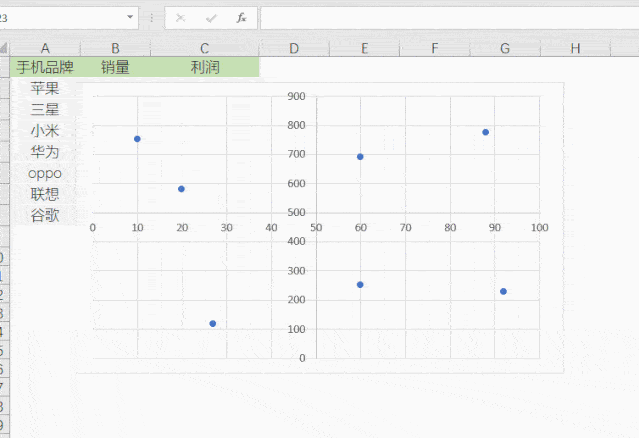
Task: Click the cell containing 小米
Action: coord(45,131)
